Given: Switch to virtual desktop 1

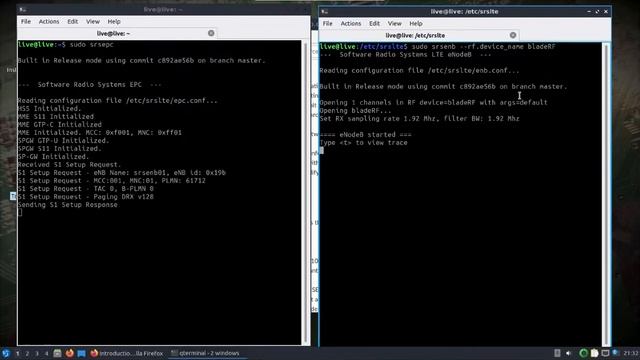Looking at the screenshot, I should click(18, 353).
